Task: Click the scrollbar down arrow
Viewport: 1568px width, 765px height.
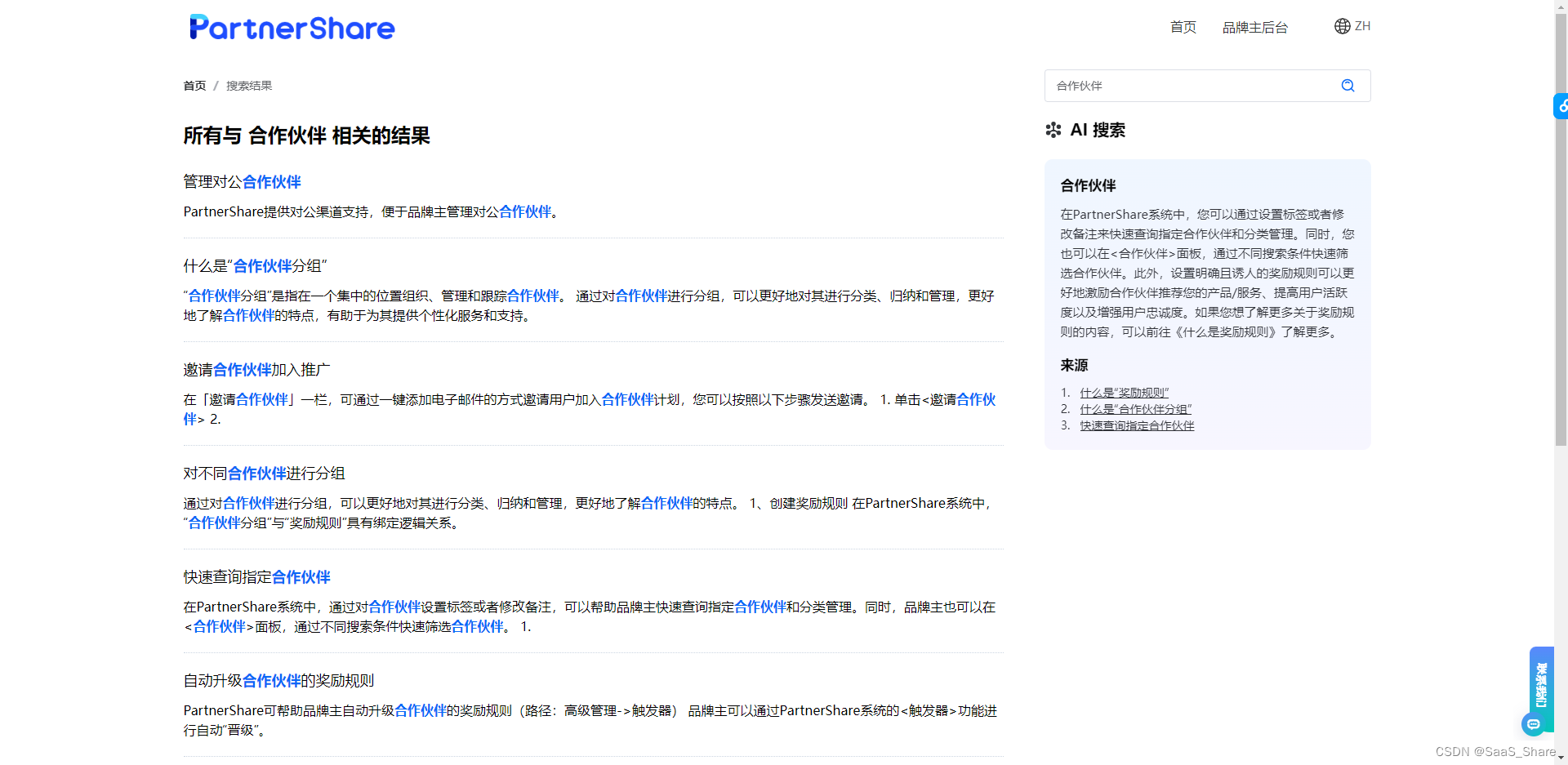Action: click(x=1561, y=758)
